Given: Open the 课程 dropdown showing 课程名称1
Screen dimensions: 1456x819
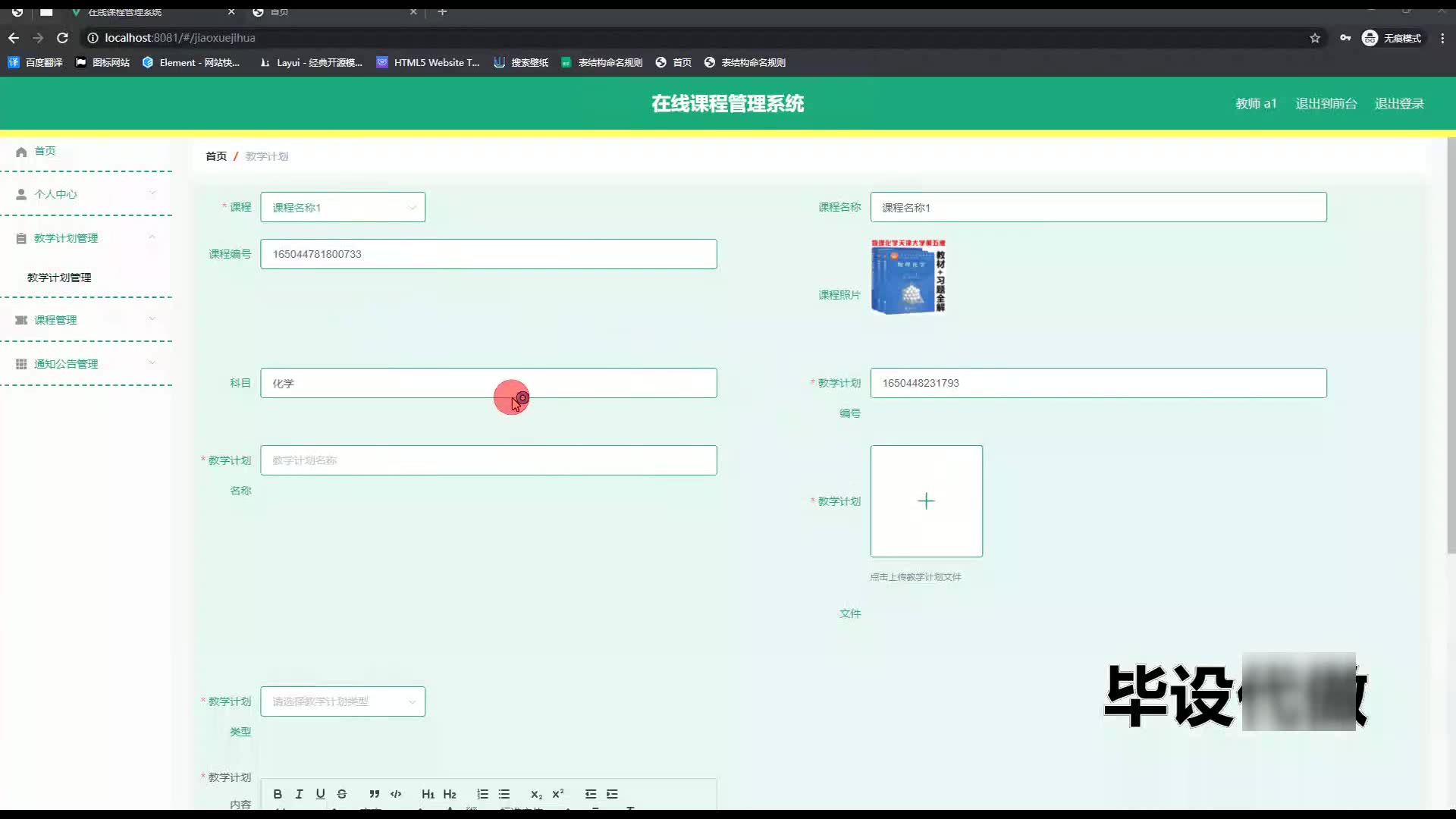Looking at the screenshot, I should pyautogui.click(x=342, y=207).
